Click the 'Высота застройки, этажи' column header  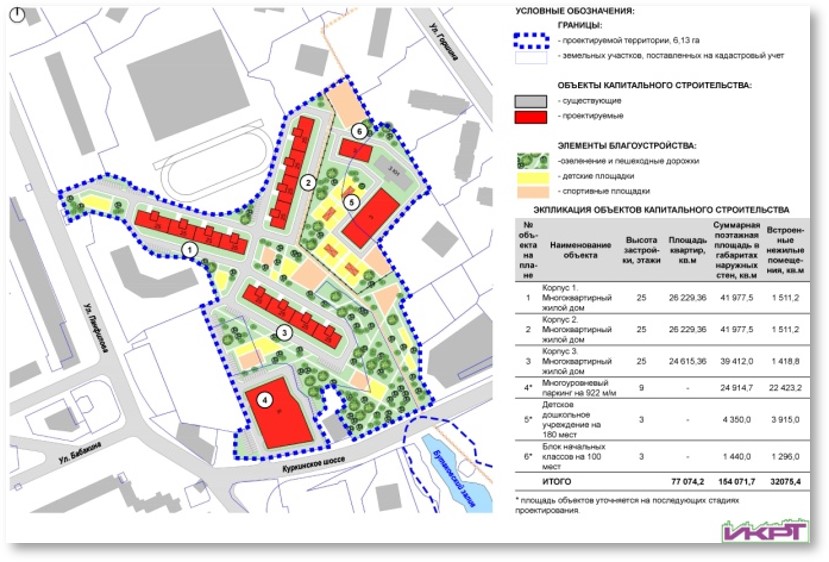(642, 250)
